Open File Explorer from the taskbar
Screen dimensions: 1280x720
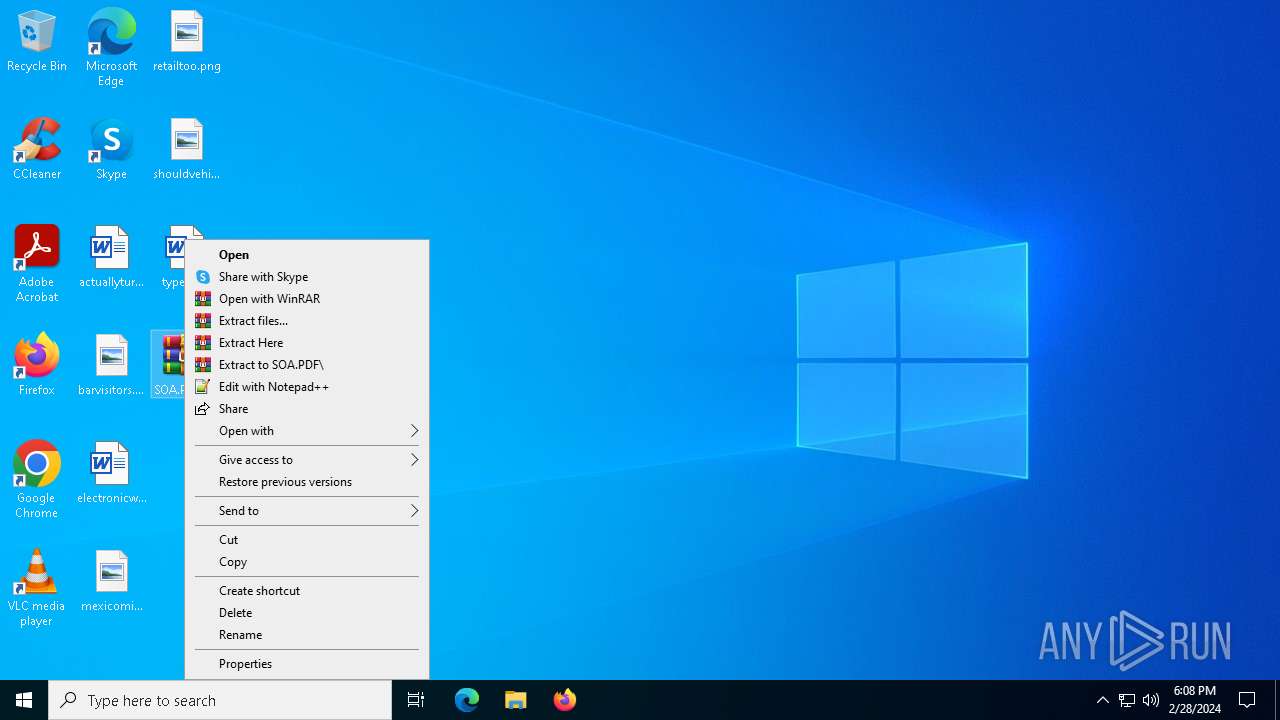516,700
